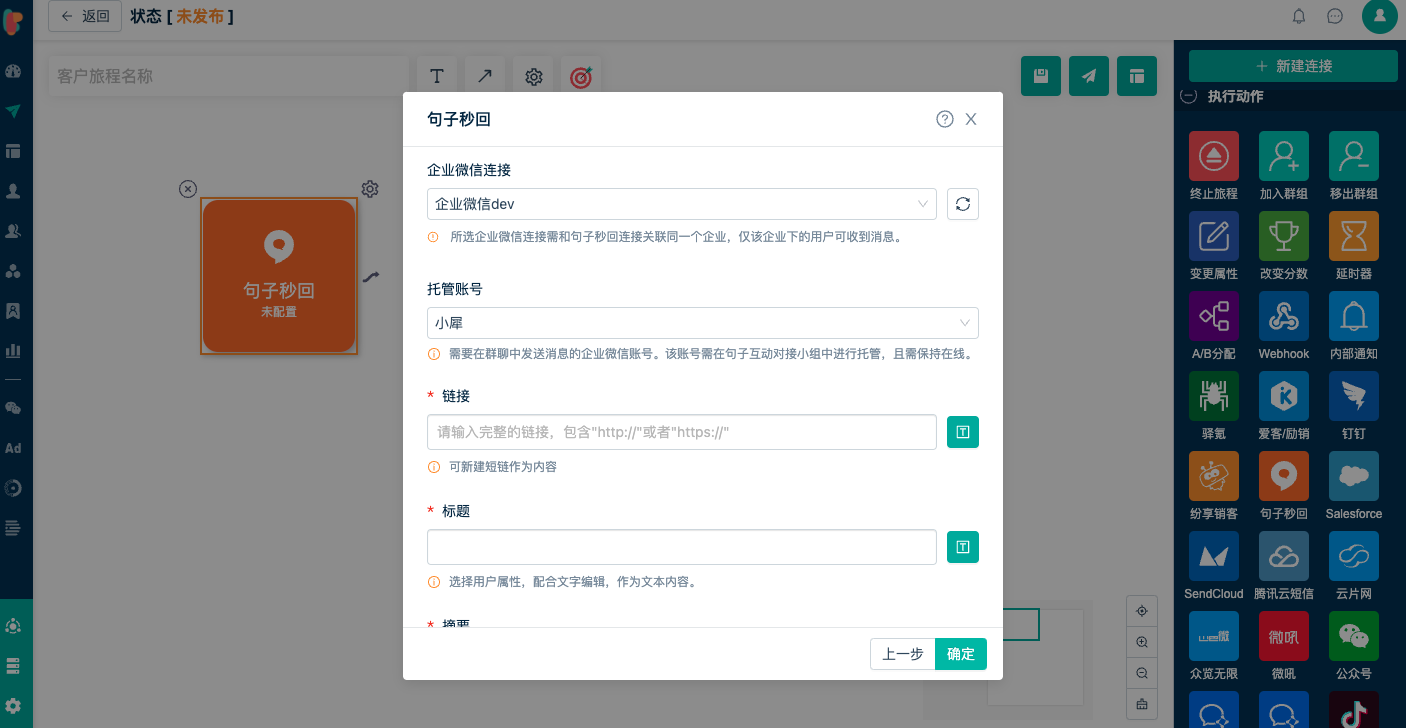Click the 标题 input field
The height and width of the screenshot is (728, 1406).
tap(682, 547)
